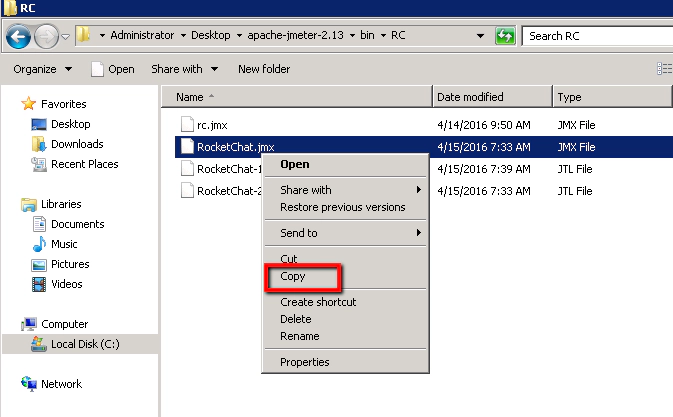Click date 4/15/2016 7:39 AM cell
This screenshot has width=673, height=417.
pos(484,169)
